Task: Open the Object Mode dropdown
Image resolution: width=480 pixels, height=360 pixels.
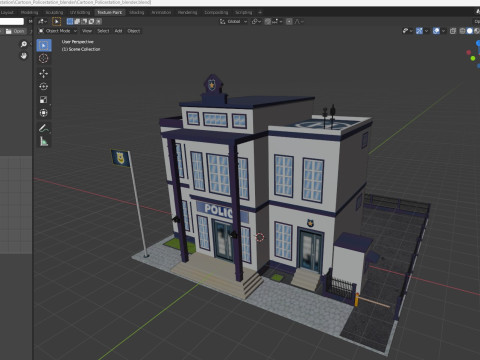Action: tap(58, 31)
